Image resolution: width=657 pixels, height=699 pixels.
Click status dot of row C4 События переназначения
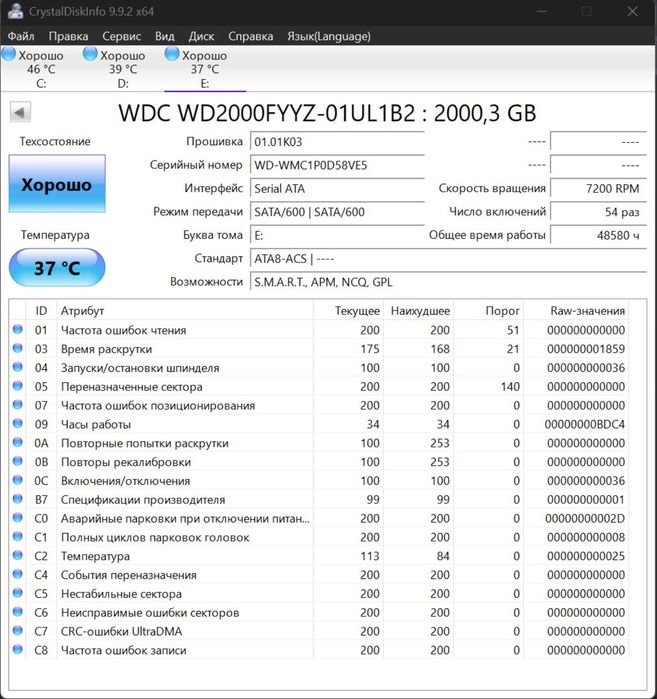point(17,574)
